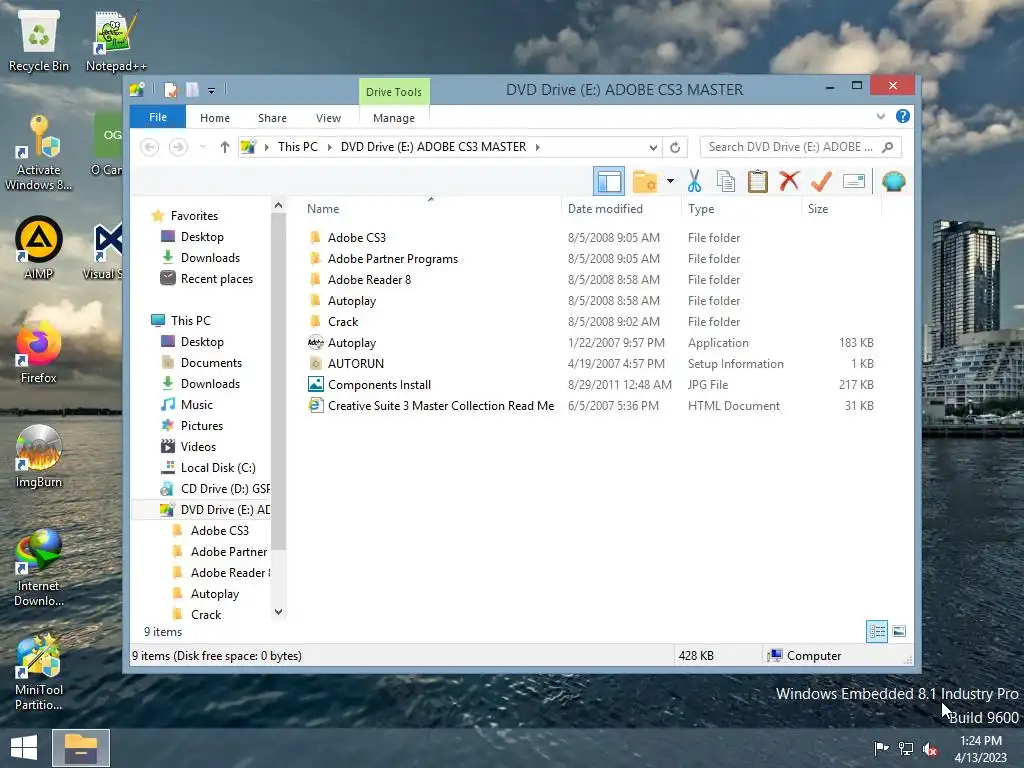The width and height of the screenshot is (1024, 768).
Task: Select Creative Suite 3 Read Me file
Action: [440, 406]
